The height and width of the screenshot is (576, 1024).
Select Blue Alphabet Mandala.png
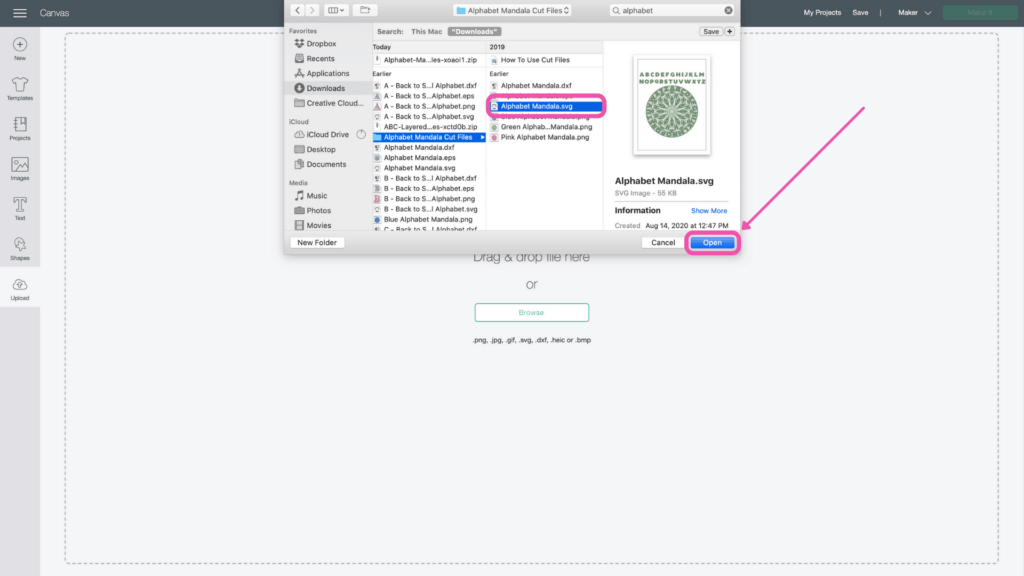(x=429, y=219)
